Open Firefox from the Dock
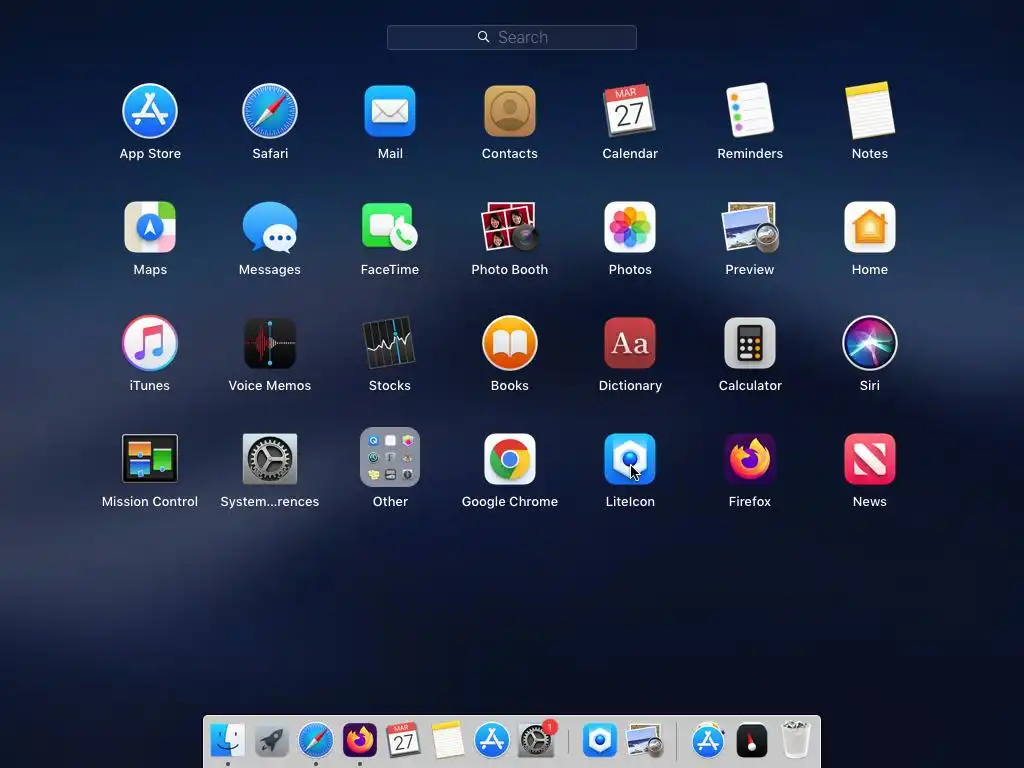This screenshot has width=1024, height=768. click(x=359, y=740)
